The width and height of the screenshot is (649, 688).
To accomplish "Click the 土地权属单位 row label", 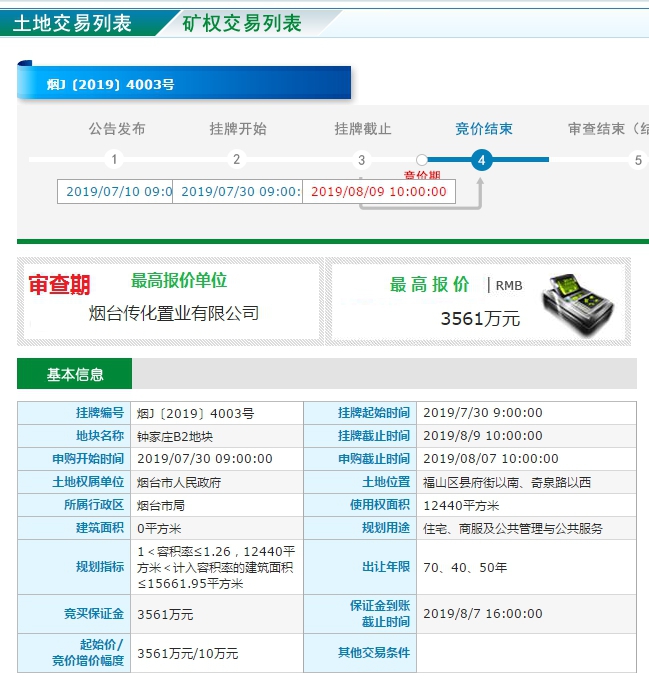I will pos(88,482).
